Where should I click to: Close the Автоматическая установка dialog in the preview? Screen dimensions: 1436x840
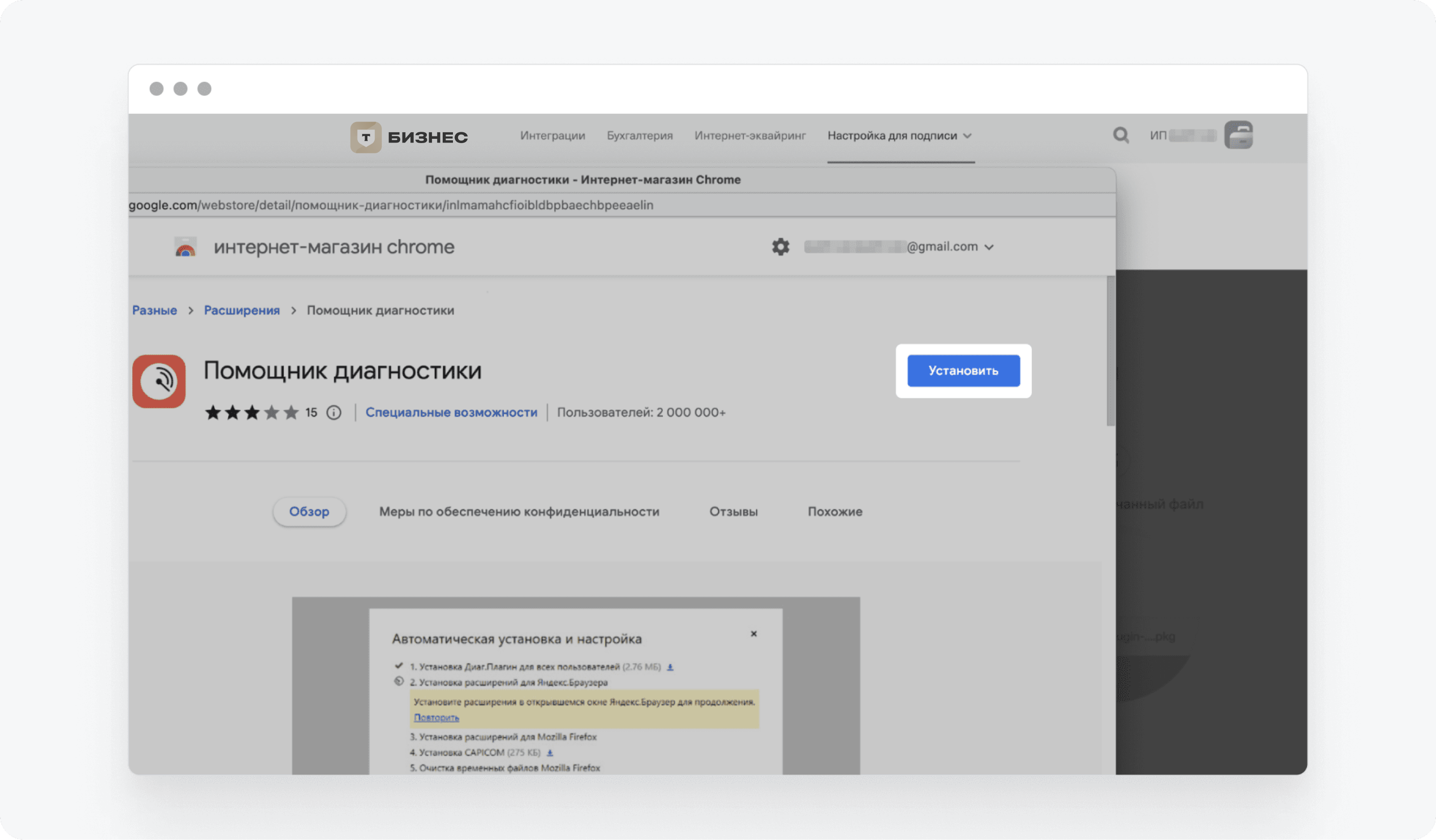tap(754, 634)
